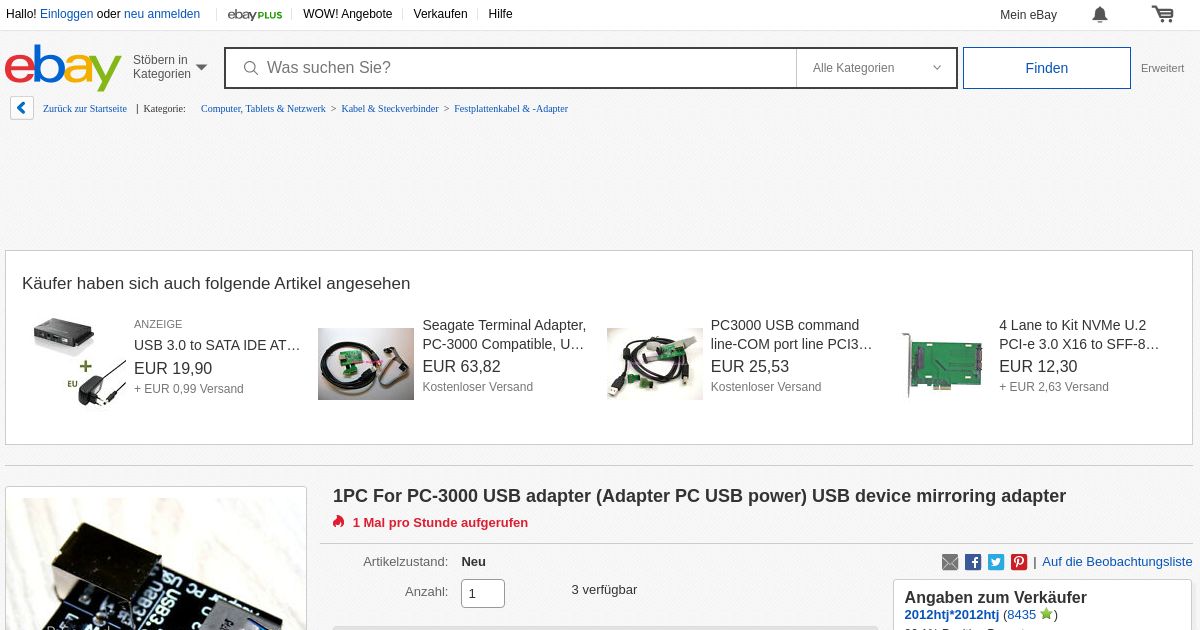Image resolution: width=1200 pixels, height=630 pixels.
Task: Share listing on Twitter icon
Action: [996, 562]
